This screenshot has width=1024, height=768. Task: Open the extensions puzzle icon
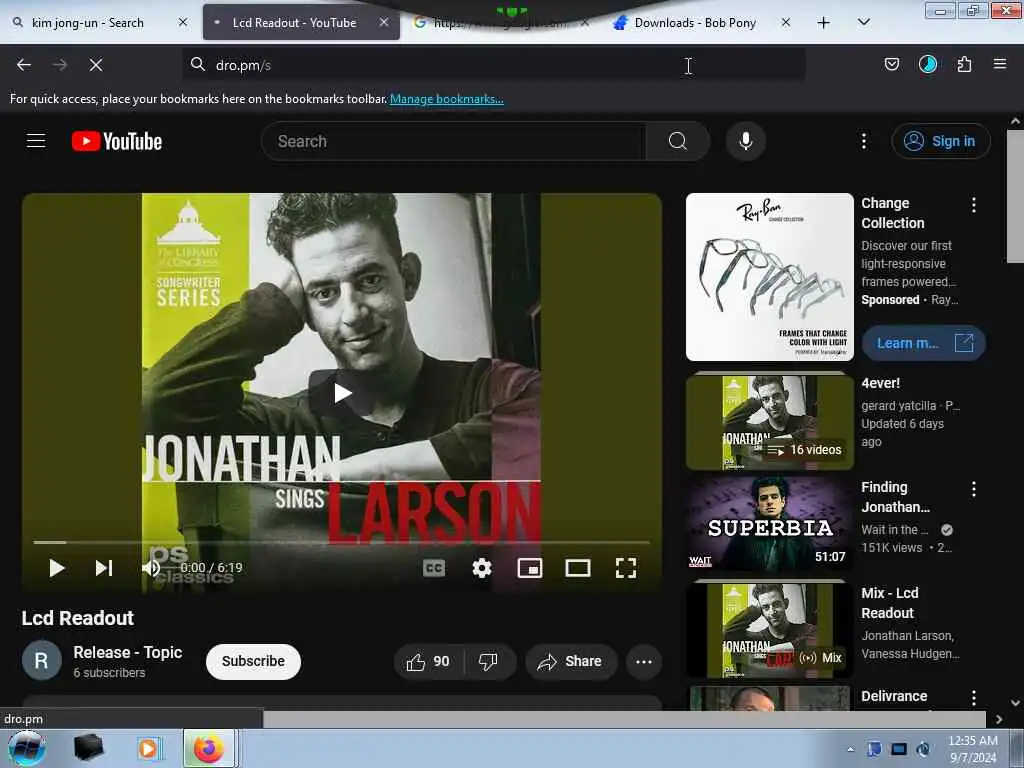[964, 64]
